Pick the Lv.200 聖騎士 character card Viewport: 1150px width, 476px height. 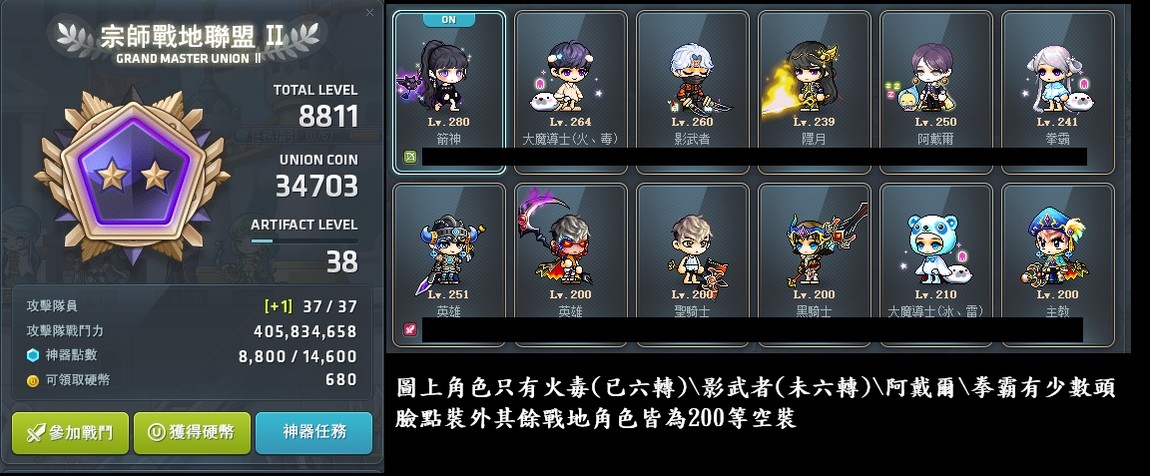[692, 265]
